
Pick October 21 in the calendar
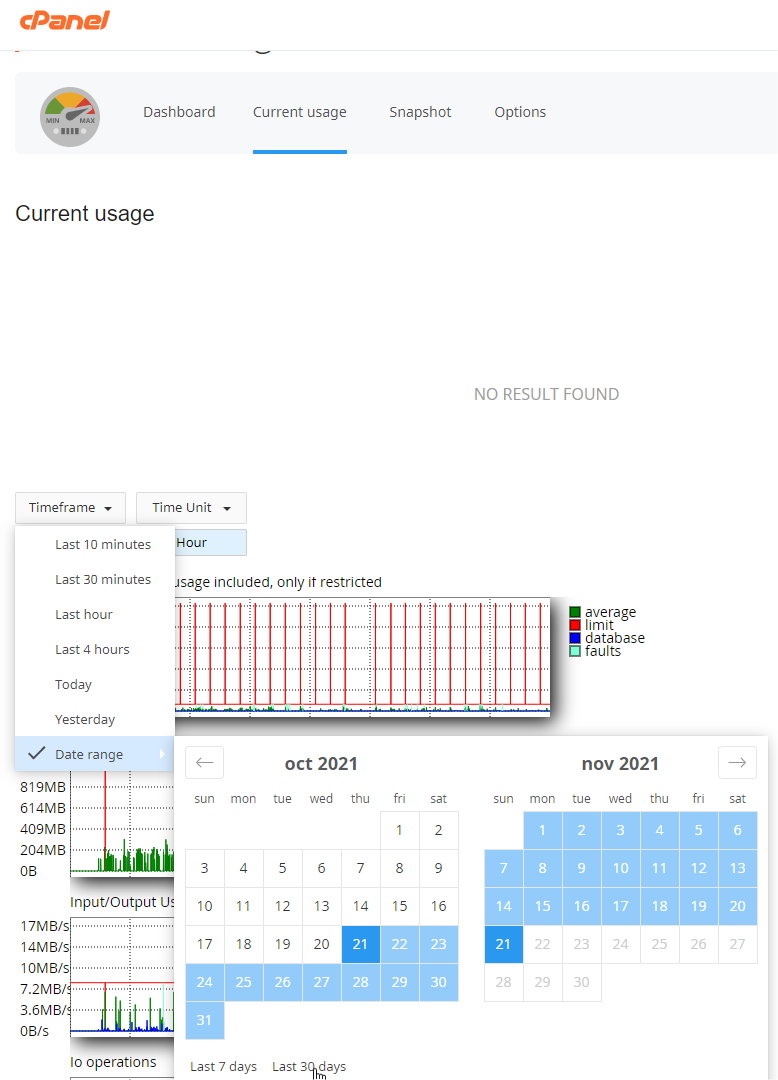[360, 944]
